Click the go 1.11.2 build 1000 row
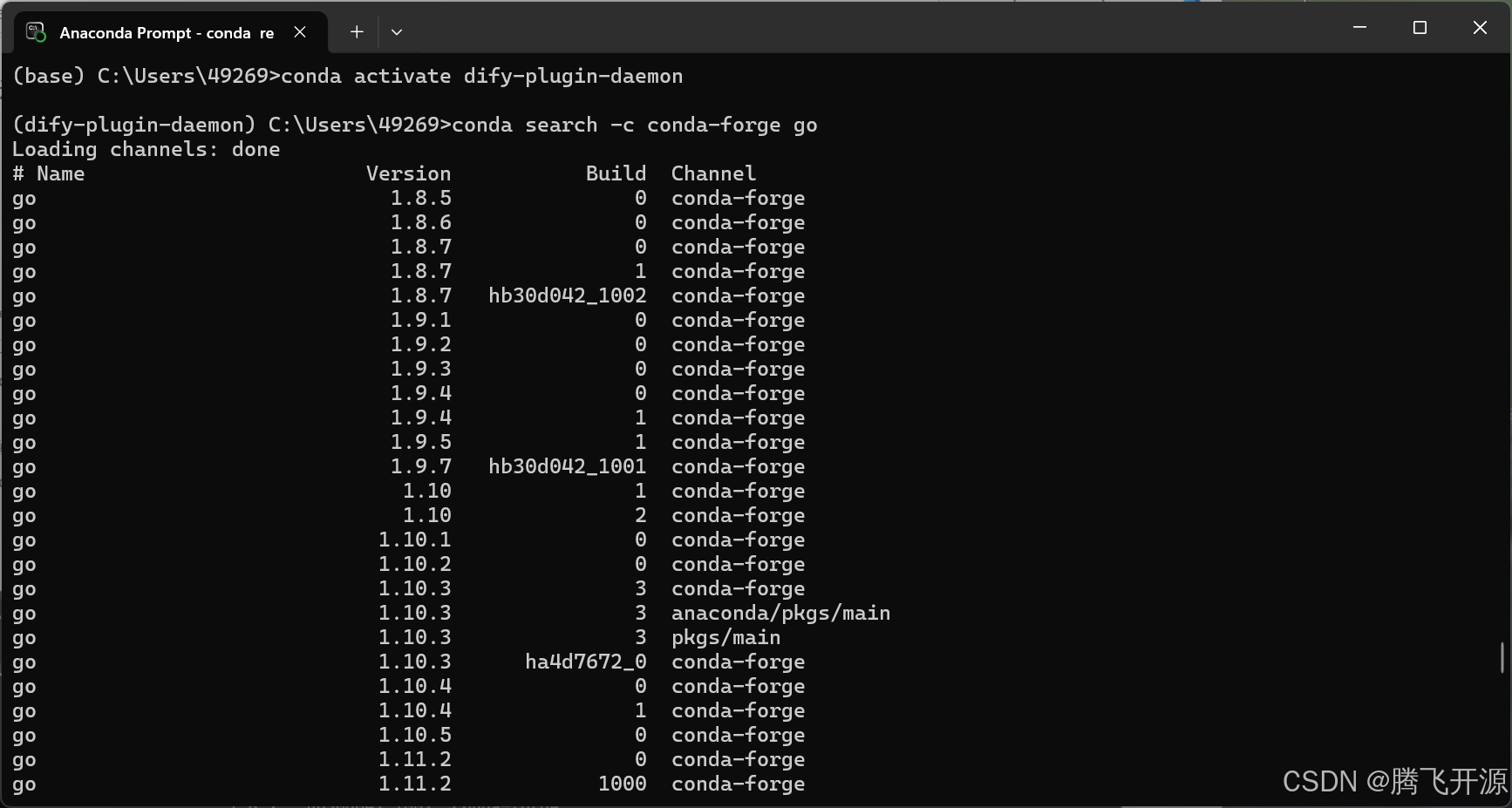This screenshot has height=808, width=1512. [x=410, y=784]
